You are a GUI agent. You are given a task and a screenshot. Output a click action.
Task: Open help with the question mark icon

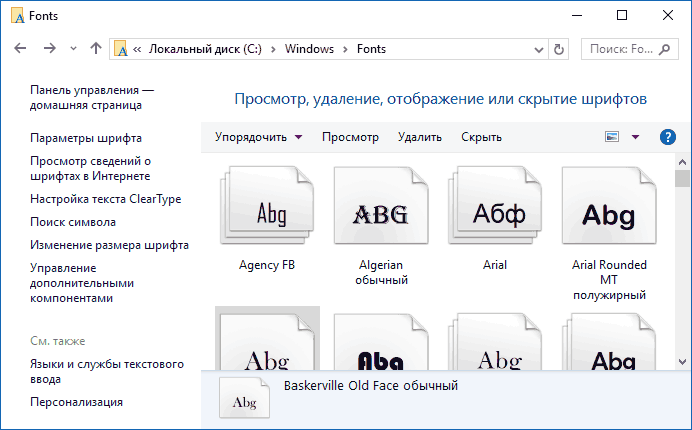668,137
